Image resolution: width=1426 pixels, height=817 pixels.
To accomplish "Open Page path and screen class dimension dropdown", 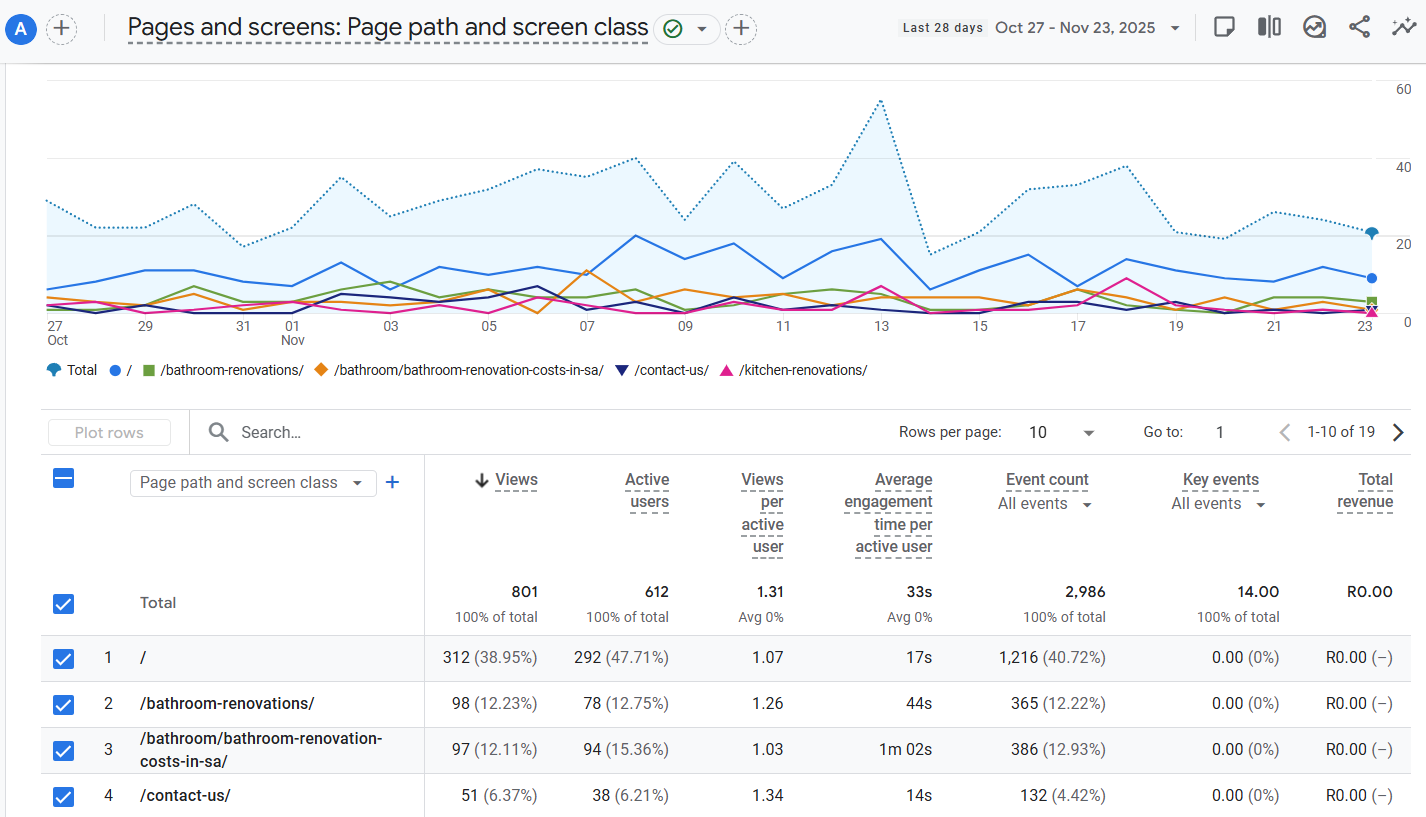I will click(253, 483).
